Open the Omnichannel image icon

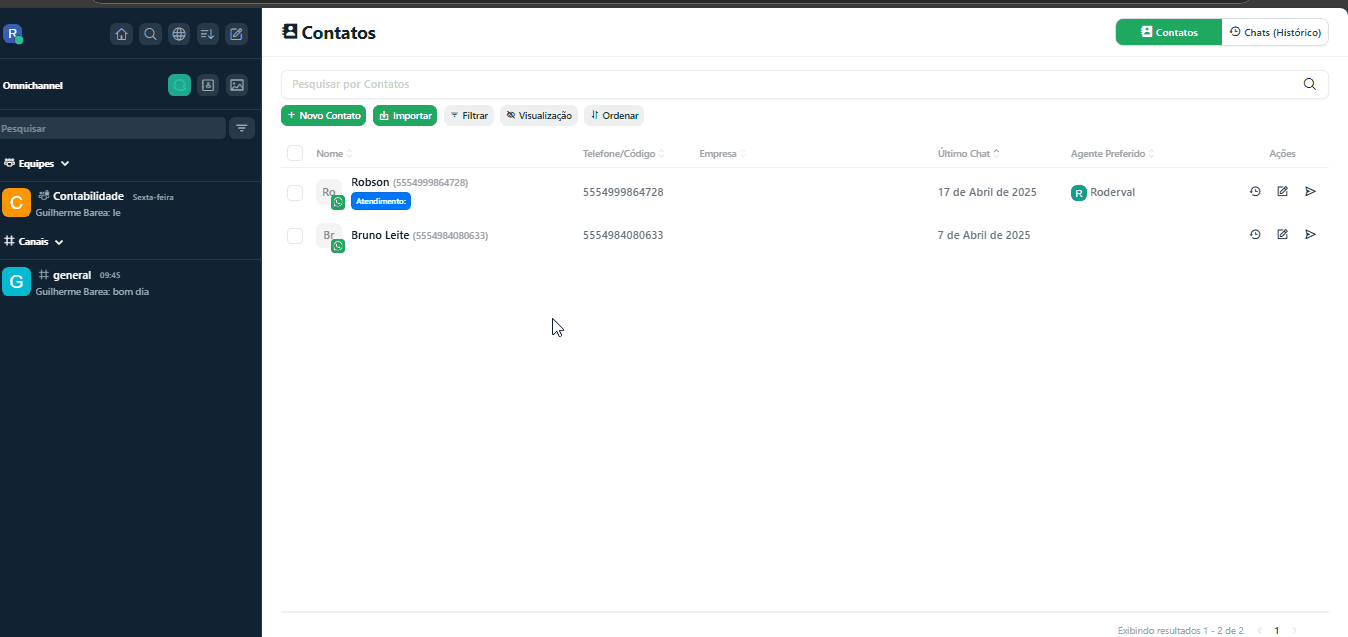click(237, 85)
